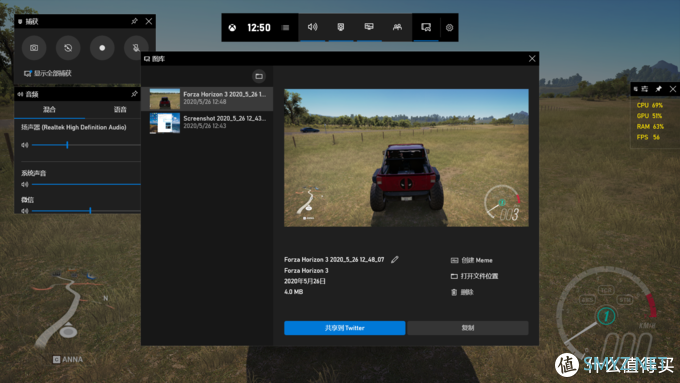Image resolution: width=680 pixels, height=383 pixels.
Task: Toggle the Audio widget in Game Bar
Action: (x=312, y=27)
